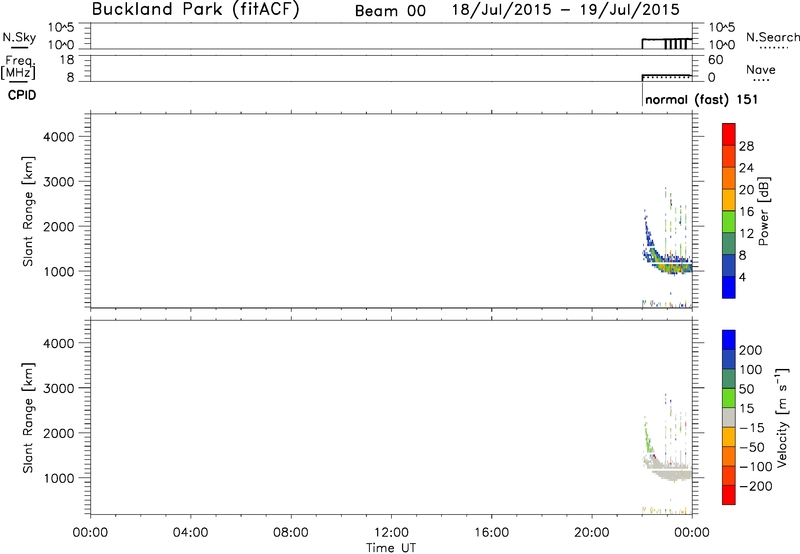Click the -15 label on Velocity color bar
Image resolution: width=800 pixels, height=554 pixels.
click(x=752, y=428)
